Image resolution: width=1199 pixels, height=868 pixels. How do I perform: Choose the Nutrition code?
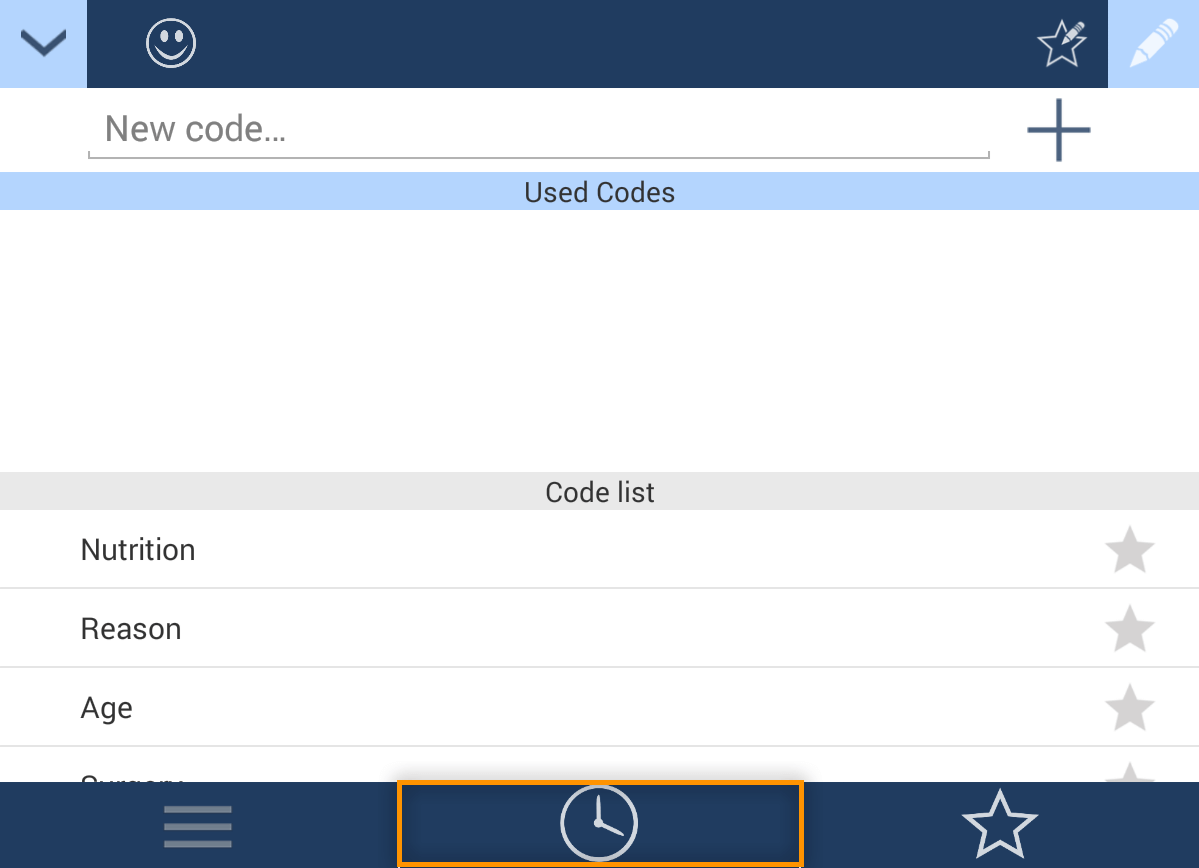600,550
